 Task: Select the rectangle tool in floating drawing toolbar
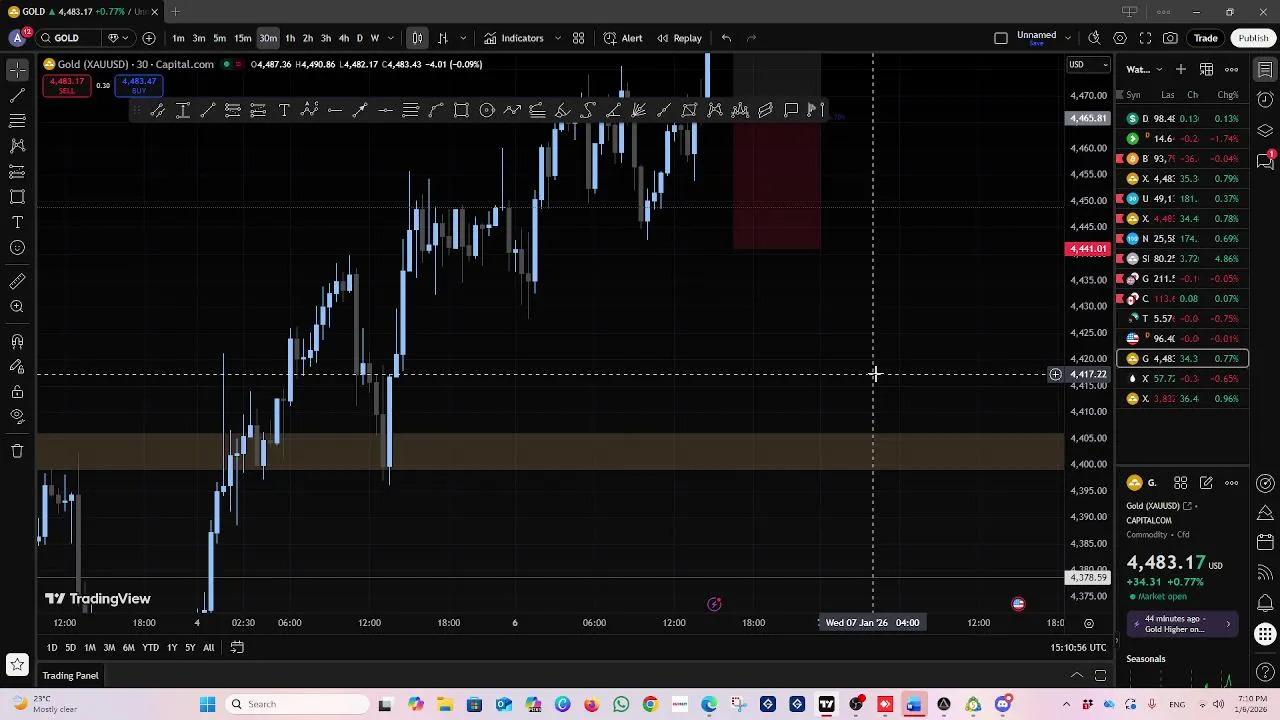pyautogui.click(x=461, y=110)
